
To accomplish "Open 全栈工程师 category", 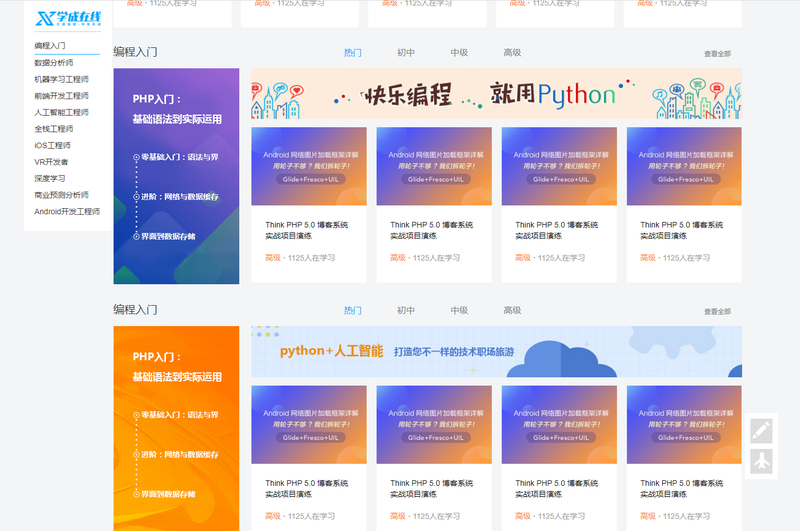I will point(54,129).
